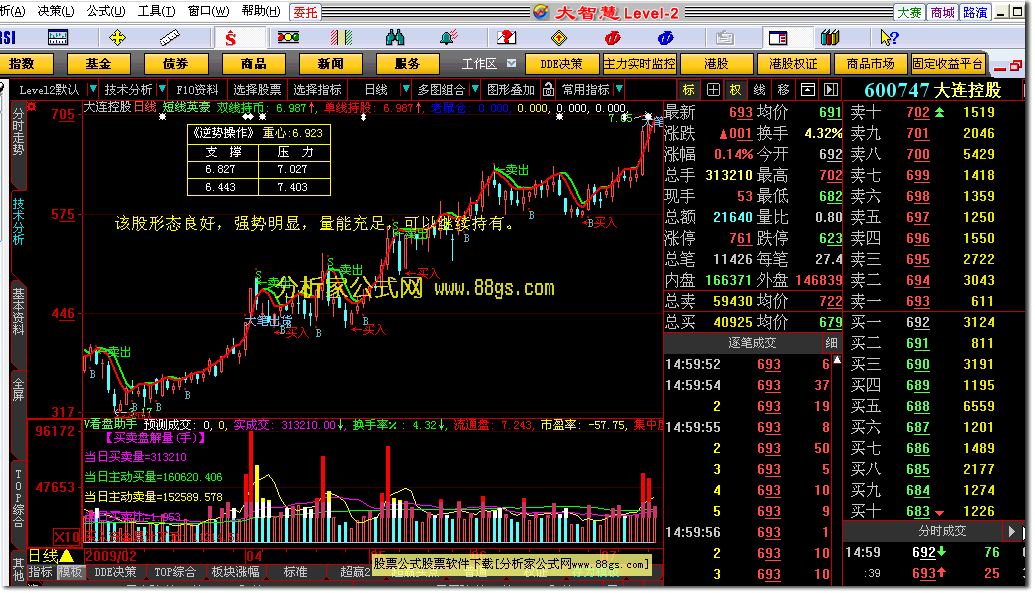Image resolution: width=1035 pixels, height=593 pixels.
Task: Click the 委托 order button
Action: [x=306, y=12]
